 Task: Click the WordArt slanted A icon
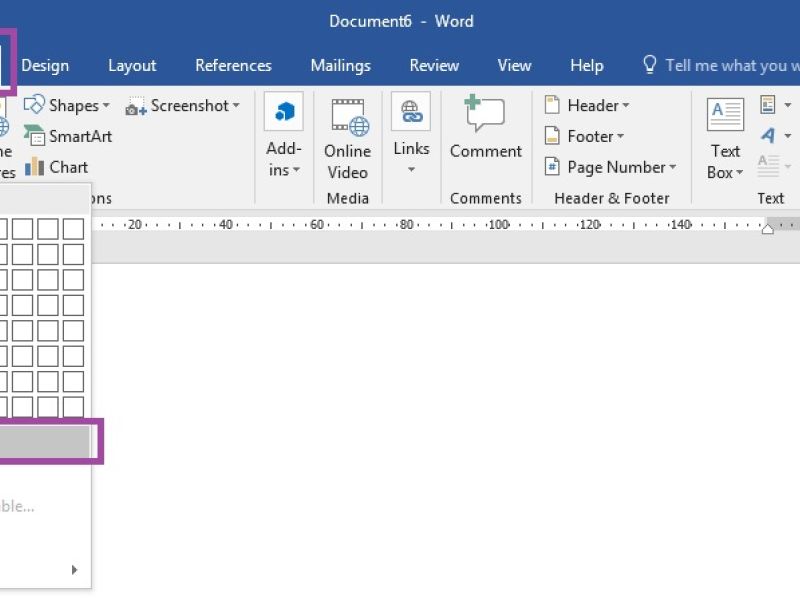click(x=768, y=135)
